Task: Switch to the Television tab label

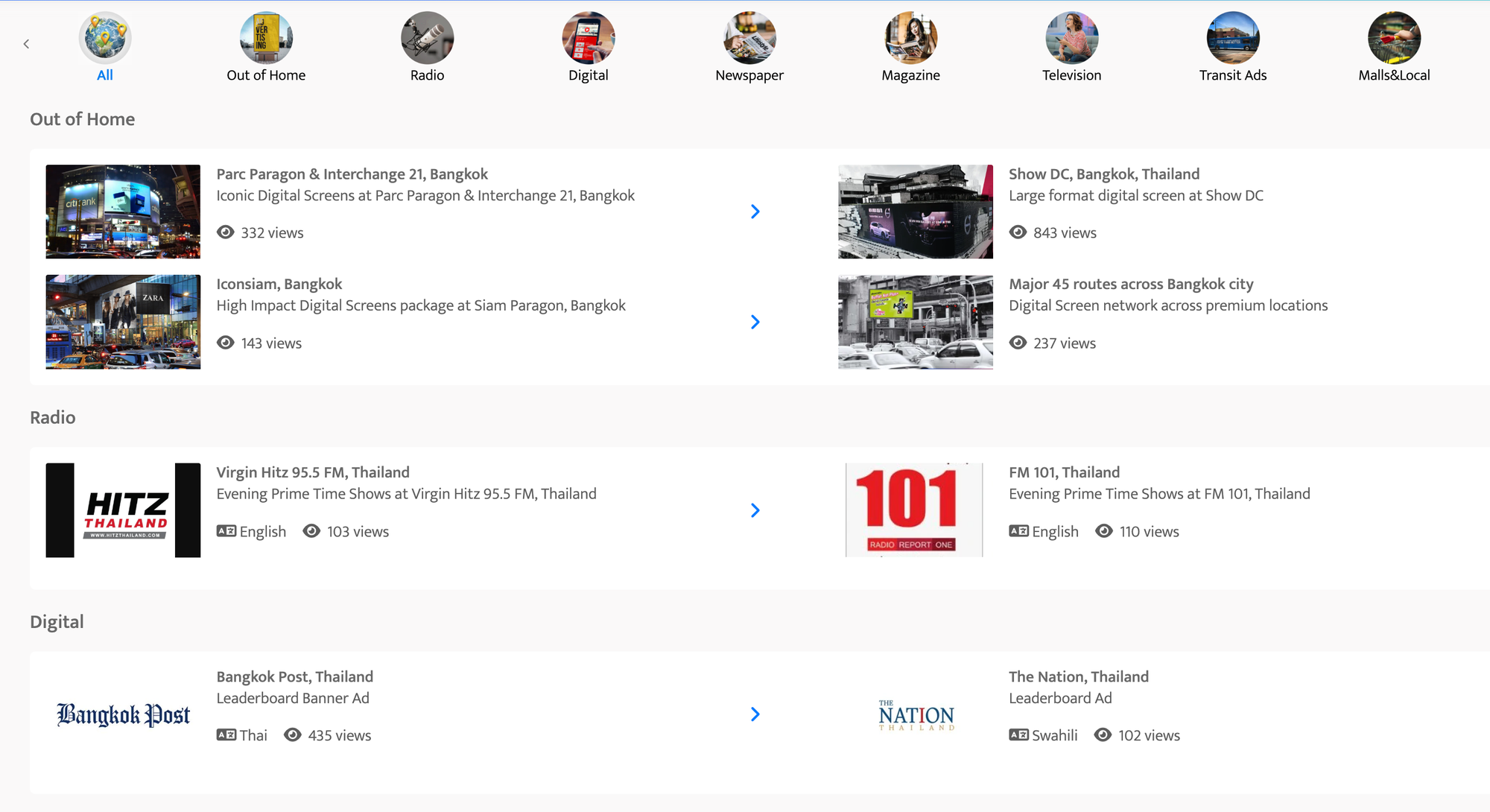Action: (x=1071, y=75)
